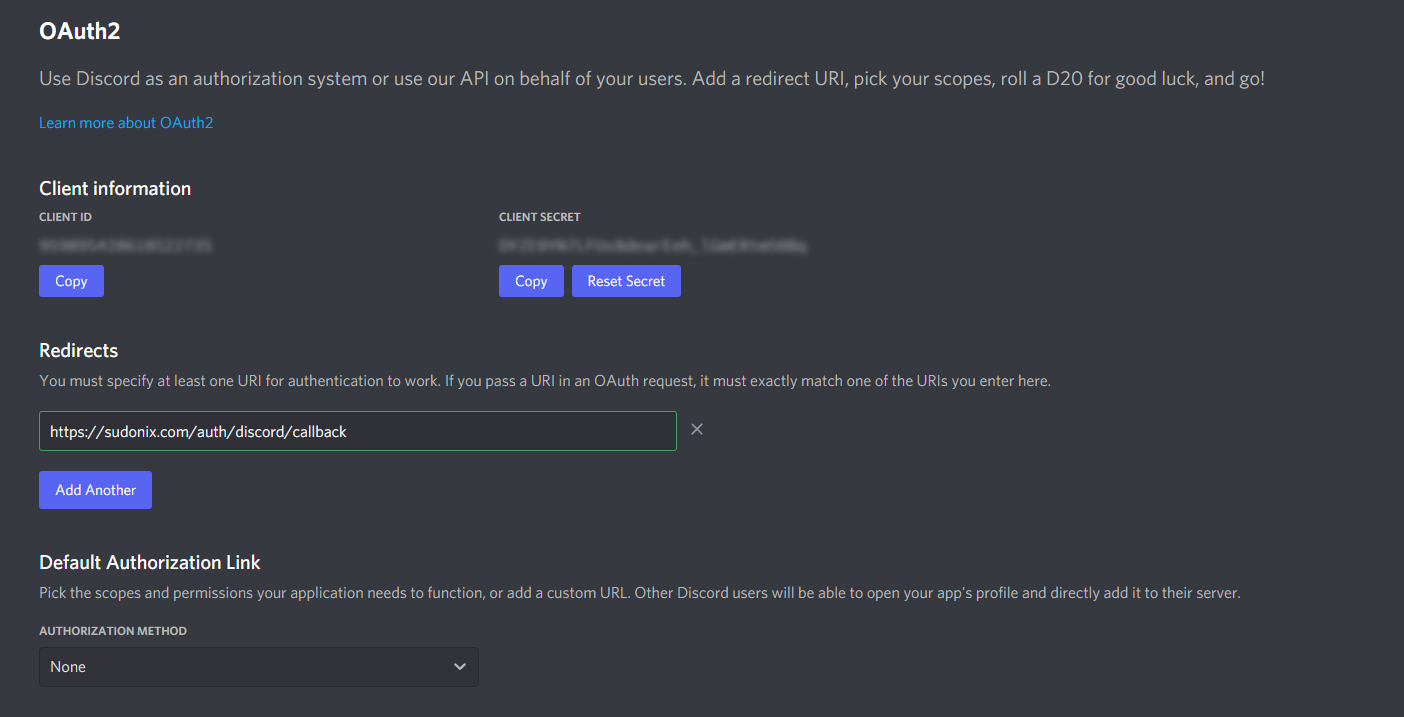Click the Add Another redirect button
Screen dimensions: 1404x717
95,490
